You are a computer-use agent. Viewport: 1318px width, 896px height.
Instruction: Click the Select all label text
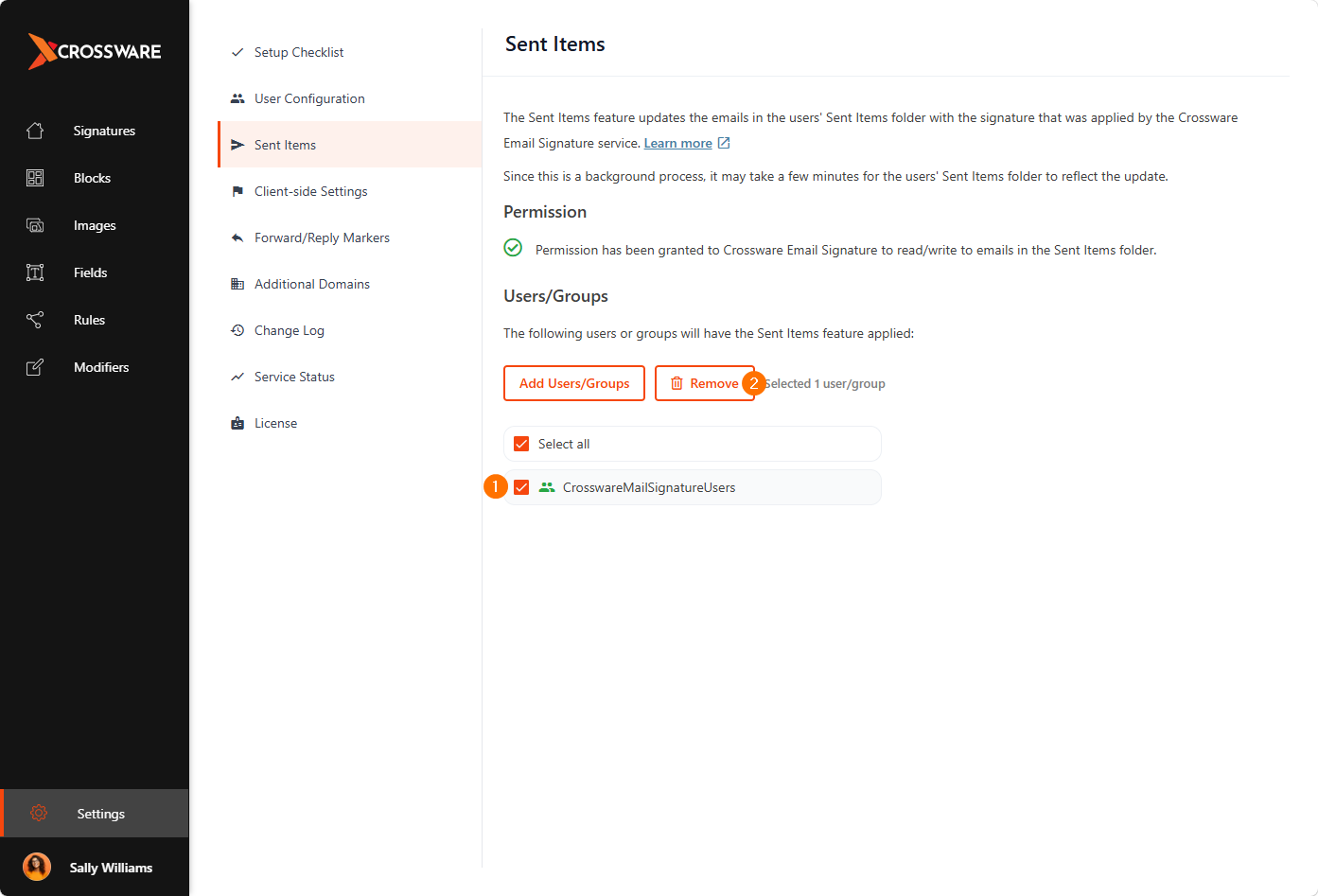click(x=564, y=444)
